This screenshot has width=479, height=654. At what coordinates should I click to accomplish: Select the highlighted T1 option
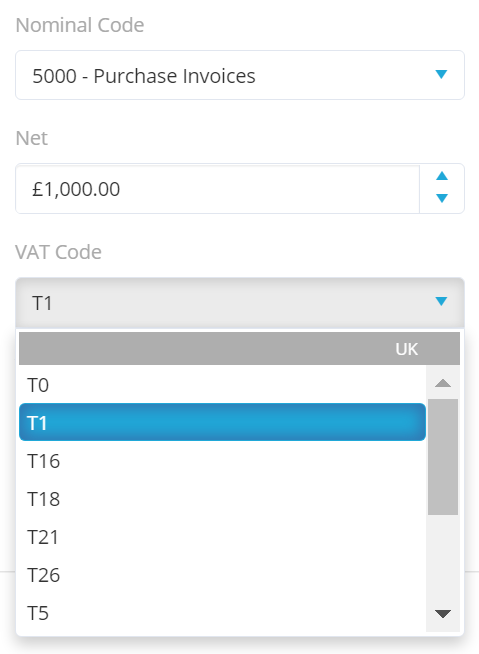click(x=222, y=422)
